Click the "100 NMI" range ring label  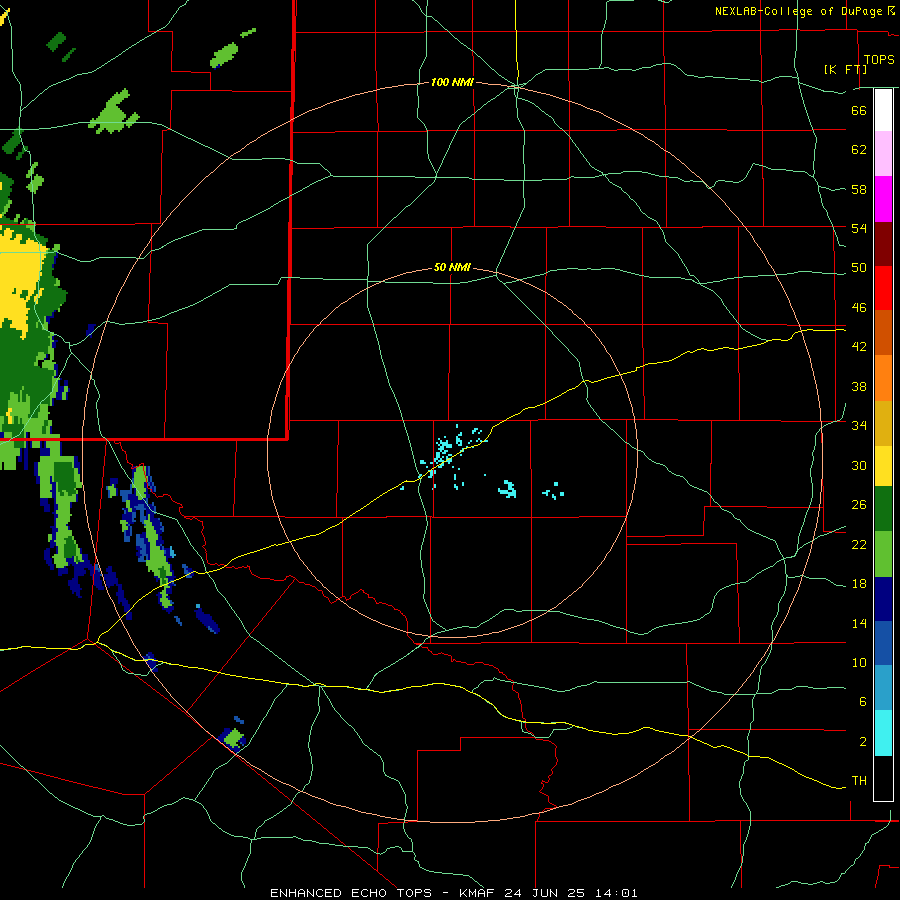[x=452, y=83]
